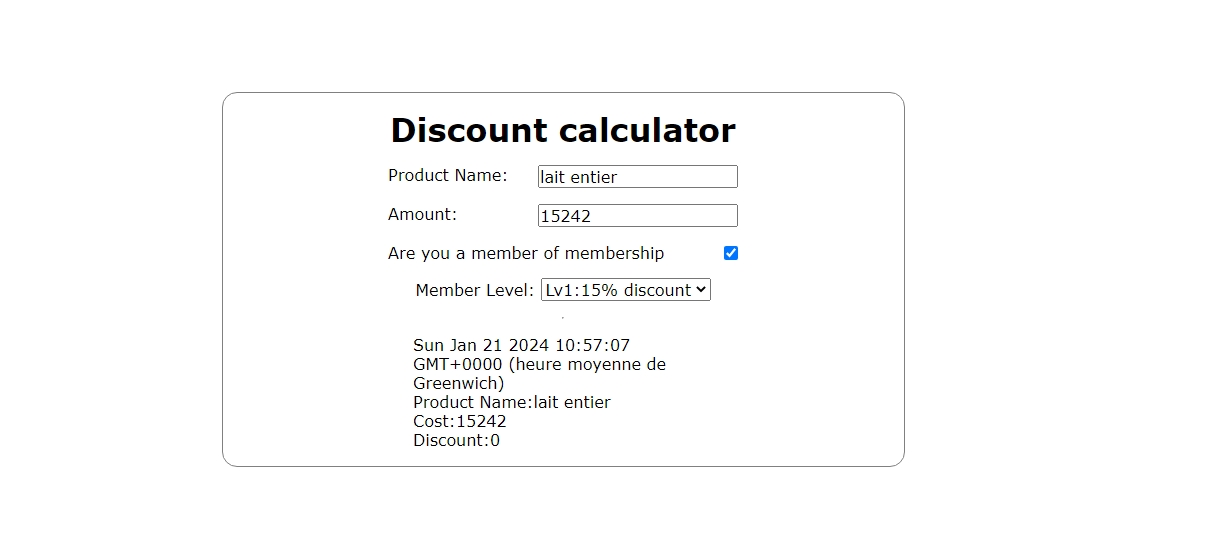
Task: Click the "Greenwich)" text in the result
Action: coord(459,383)
